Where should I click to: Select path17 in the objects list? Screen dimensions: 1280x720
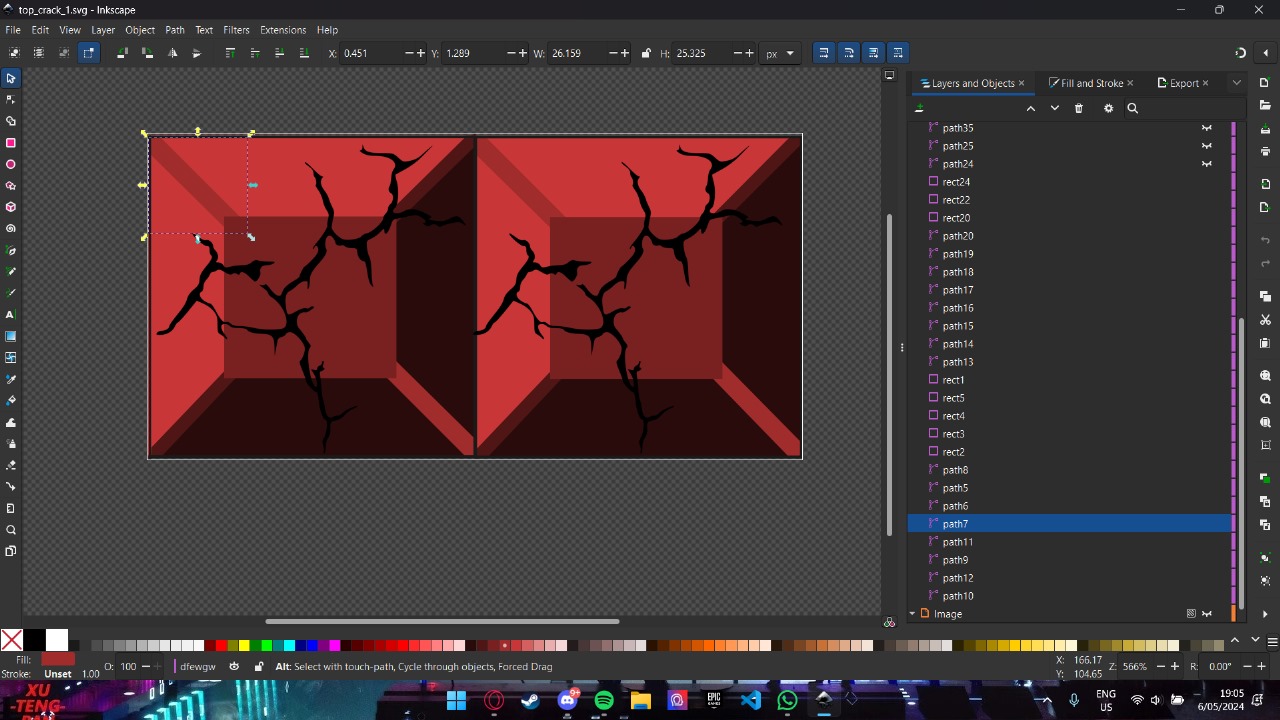click(1070, 290)
